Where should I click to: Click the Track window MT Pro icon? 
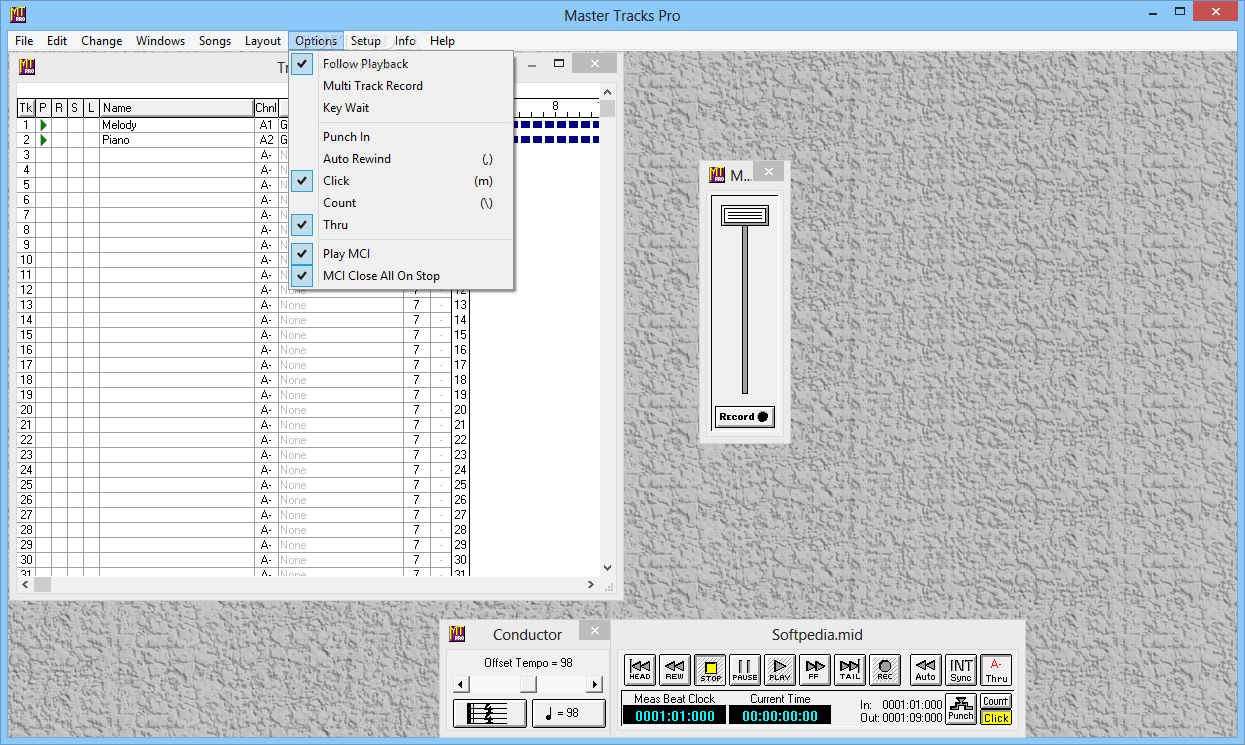27,67
